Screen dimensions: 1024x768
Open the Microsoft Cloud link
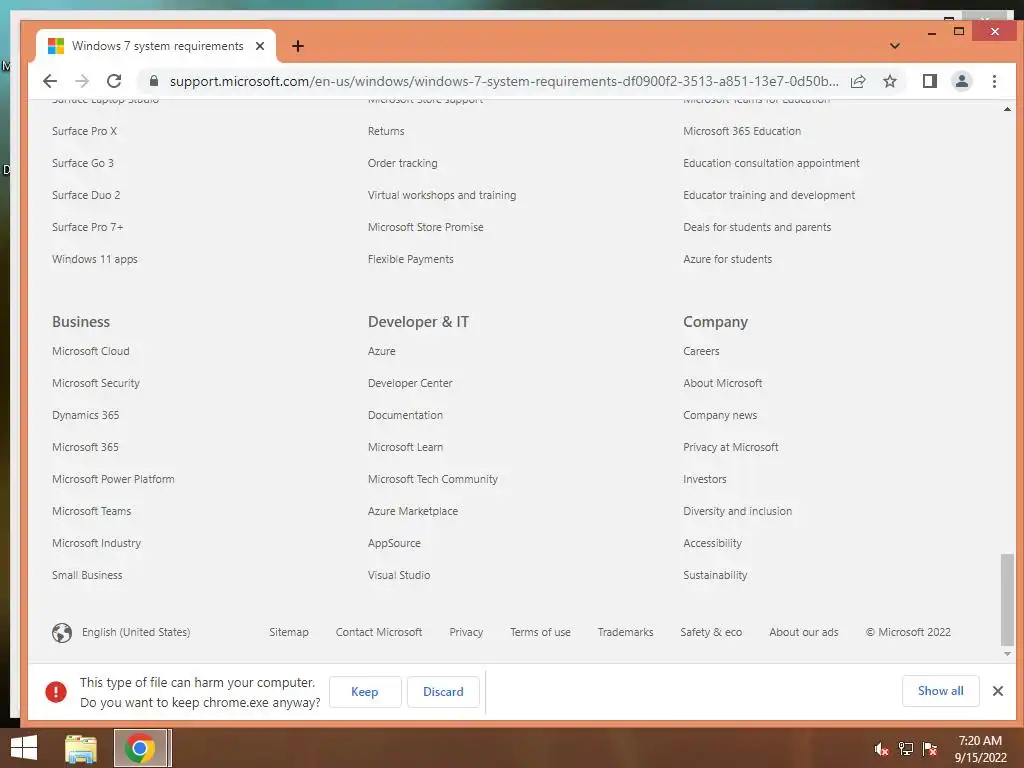click(91, 351)
